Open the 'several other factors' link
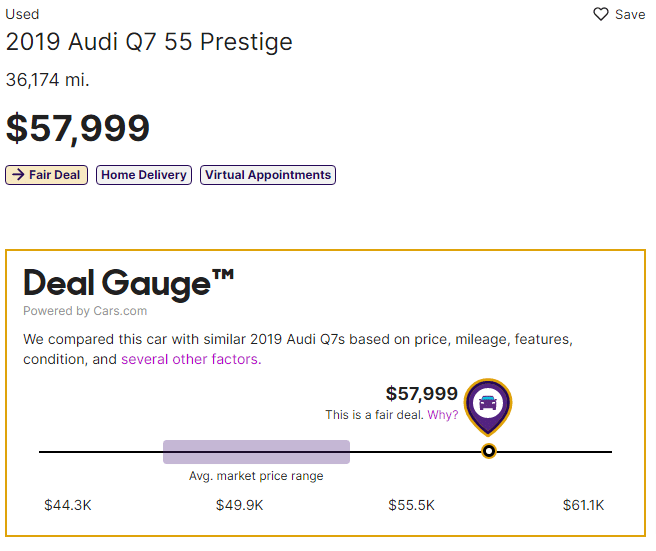Image resolution: width=656 pixels, height=551 pixels. pyautogui.click(x=191, y=359)
